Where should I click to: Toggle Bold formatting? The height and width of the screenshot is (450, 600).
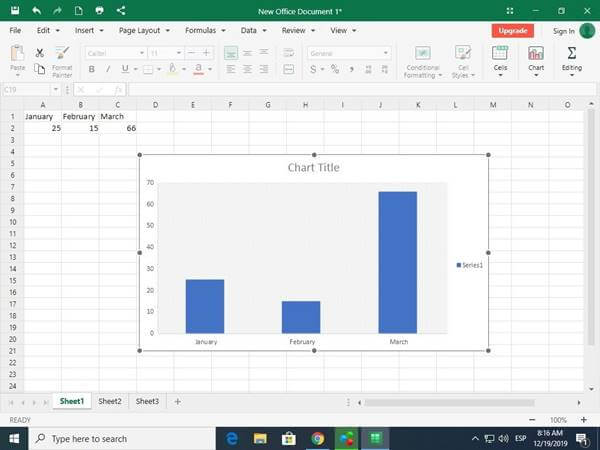pyautogui.click(x=92, y=69)
